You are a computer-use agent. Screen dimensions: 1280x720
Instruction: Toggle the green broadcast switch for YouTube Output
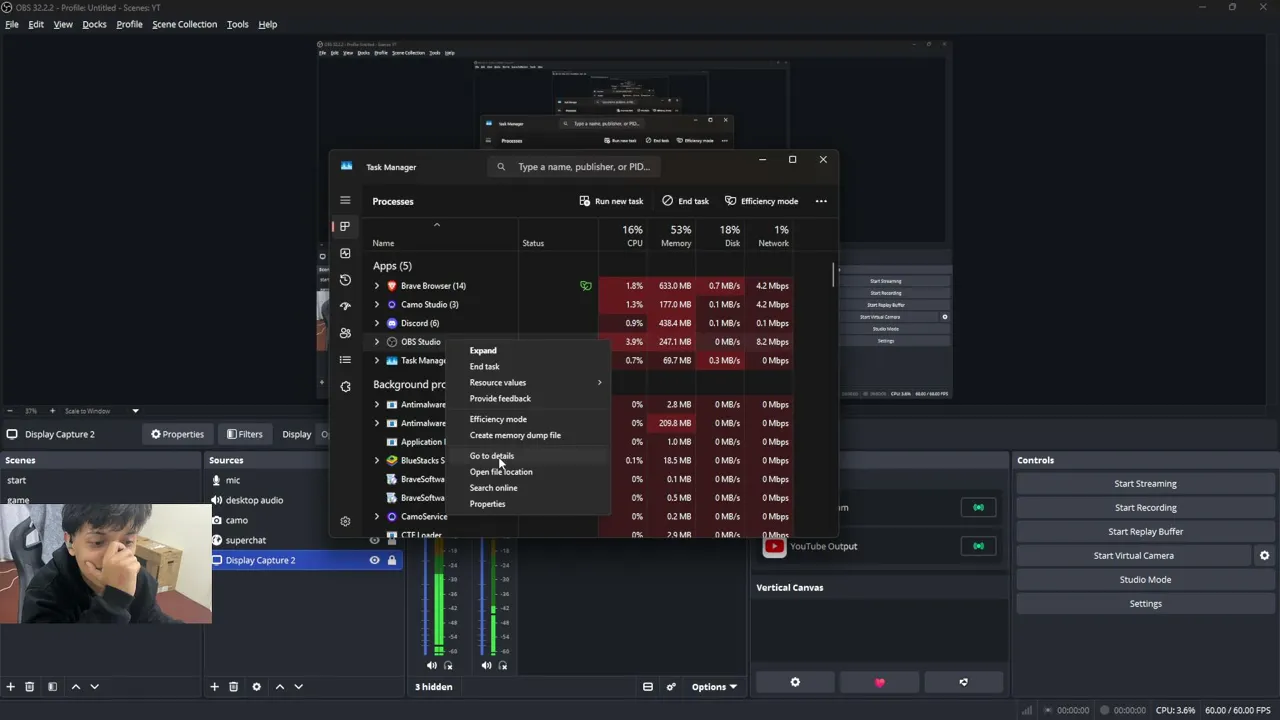[978, 546]
